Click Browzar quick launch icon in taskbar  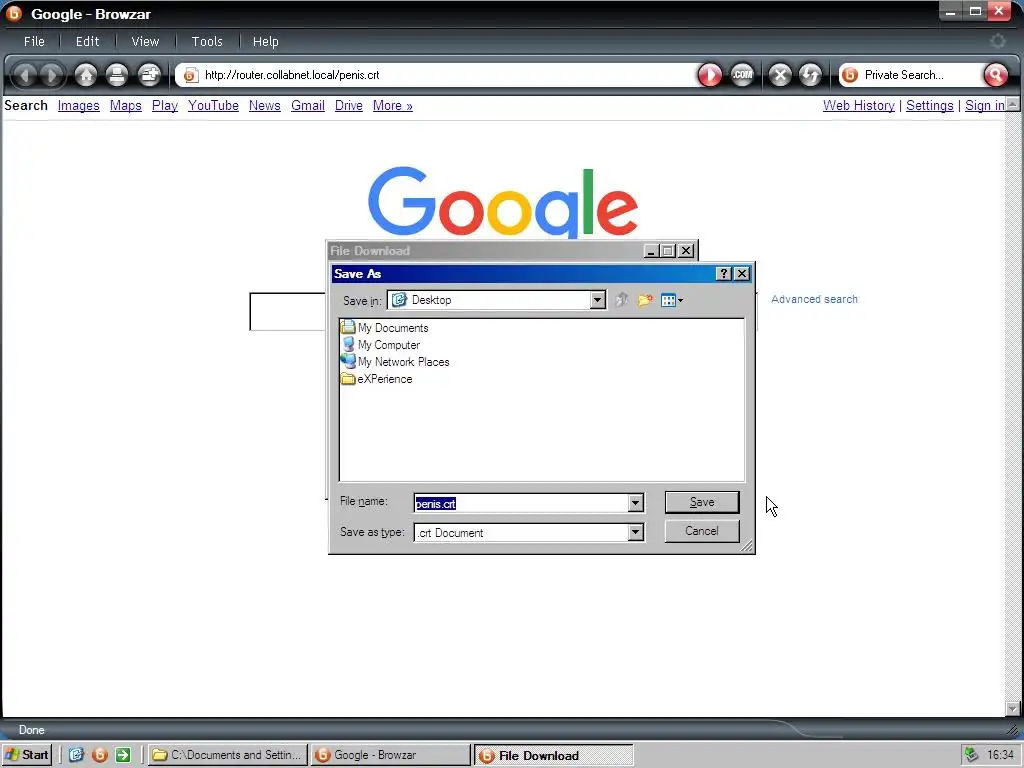tap(100, 755)
